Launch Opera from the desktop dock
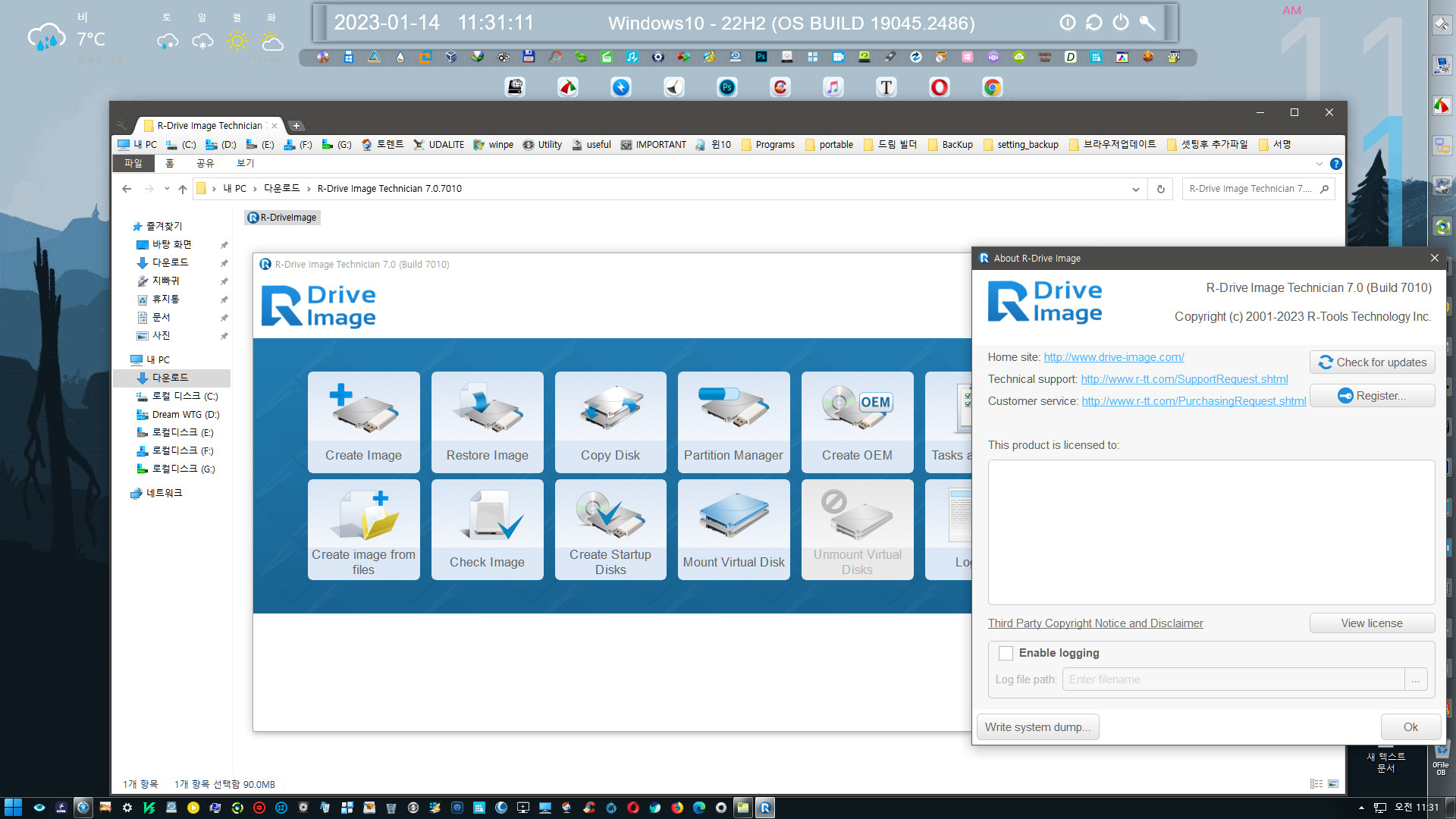The height and width of the screenshot is (819, 1456). [939, 87]
